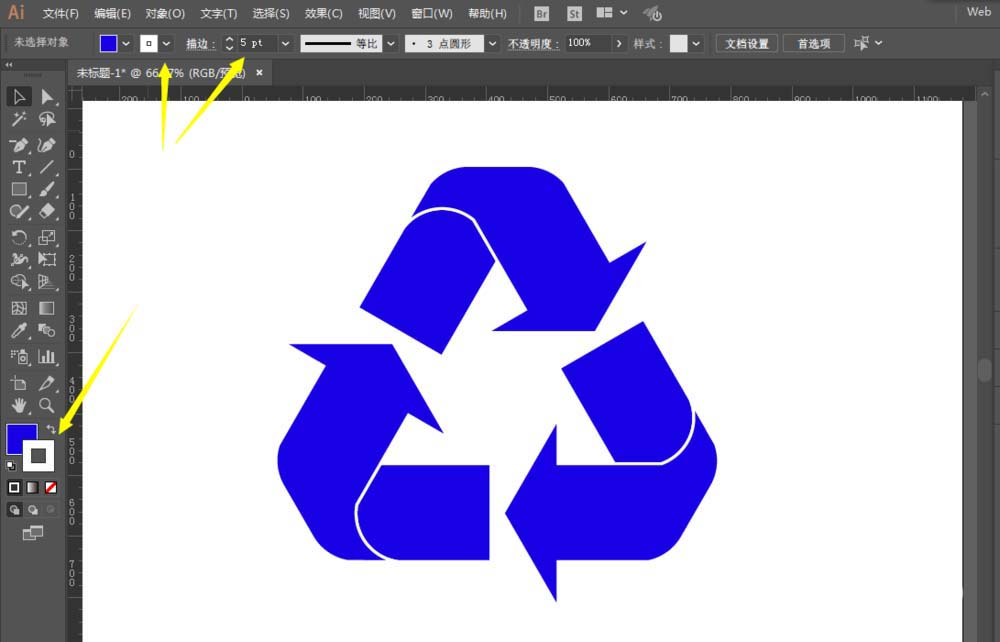Open the stroke color dropdown in control bar

[x=166, y=43]
